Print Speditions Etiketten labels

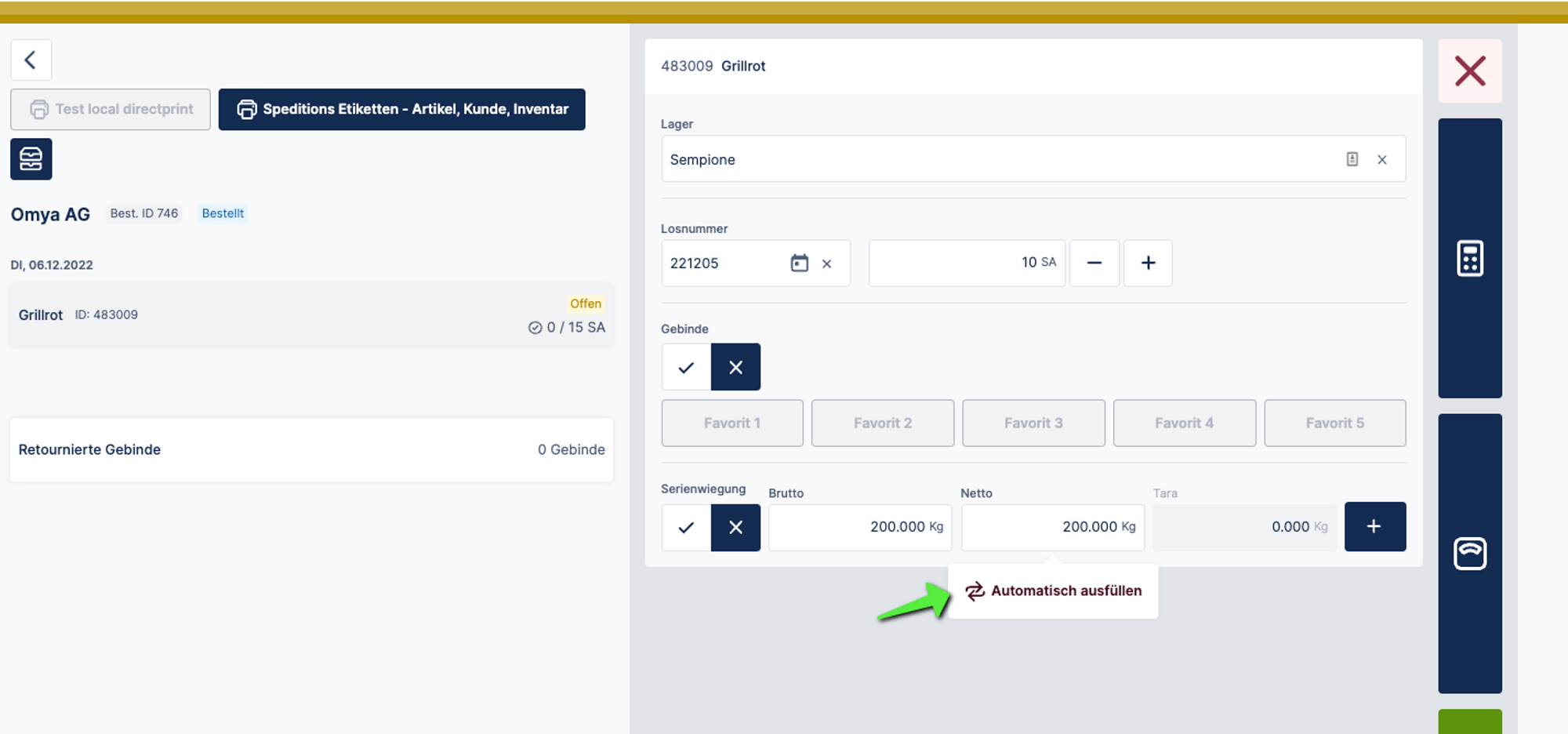401,110
